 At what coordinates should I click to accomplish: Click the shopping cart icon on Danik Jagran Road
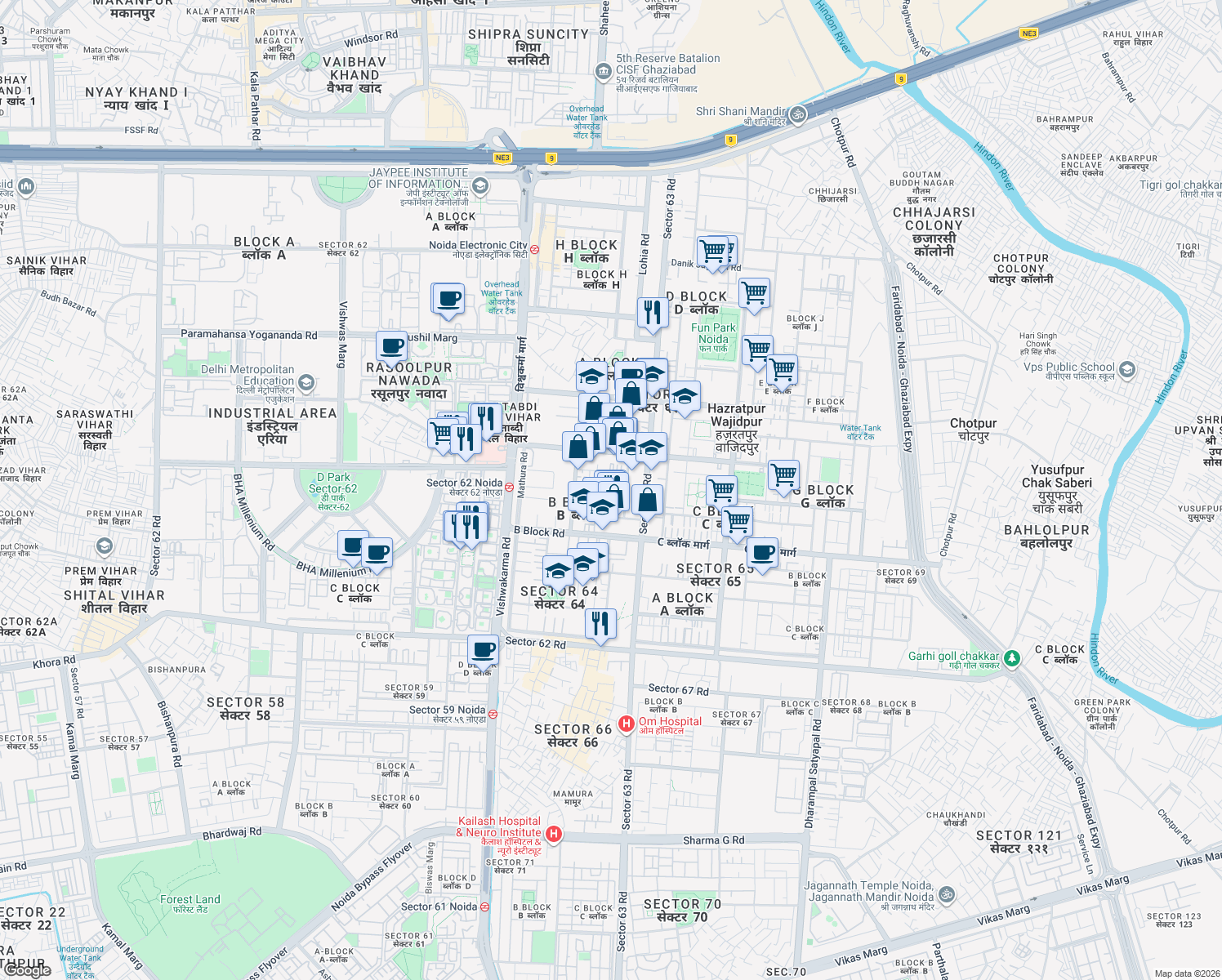pyautogui.click(x=713, y=250)
